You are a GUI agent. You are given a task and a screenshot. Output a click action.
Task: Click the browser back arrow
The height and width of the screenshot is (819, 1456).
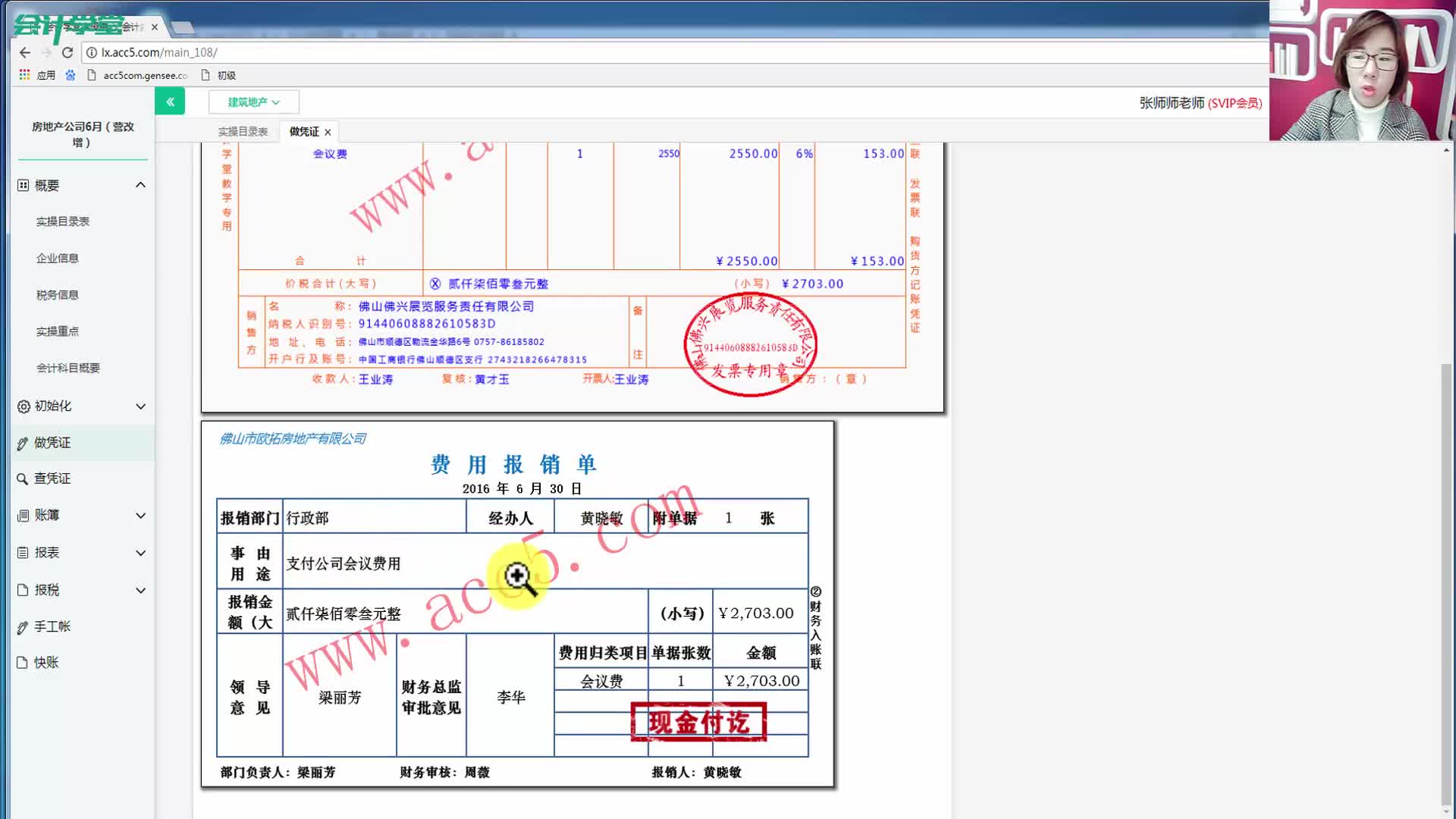(25, 52)
